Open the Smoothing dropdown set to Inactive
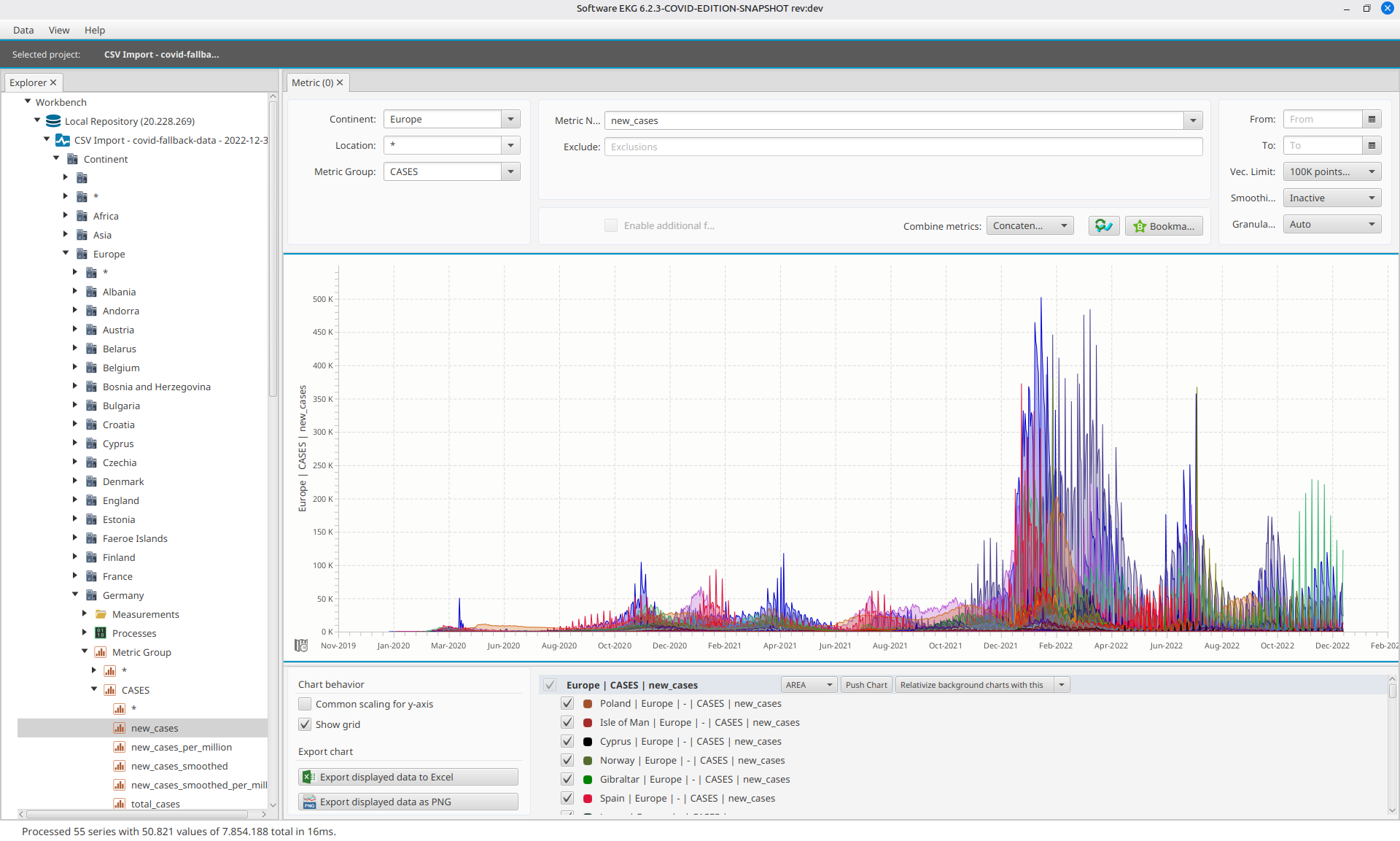Viewport: 1400px width, 841px height. pos(1331,198)
